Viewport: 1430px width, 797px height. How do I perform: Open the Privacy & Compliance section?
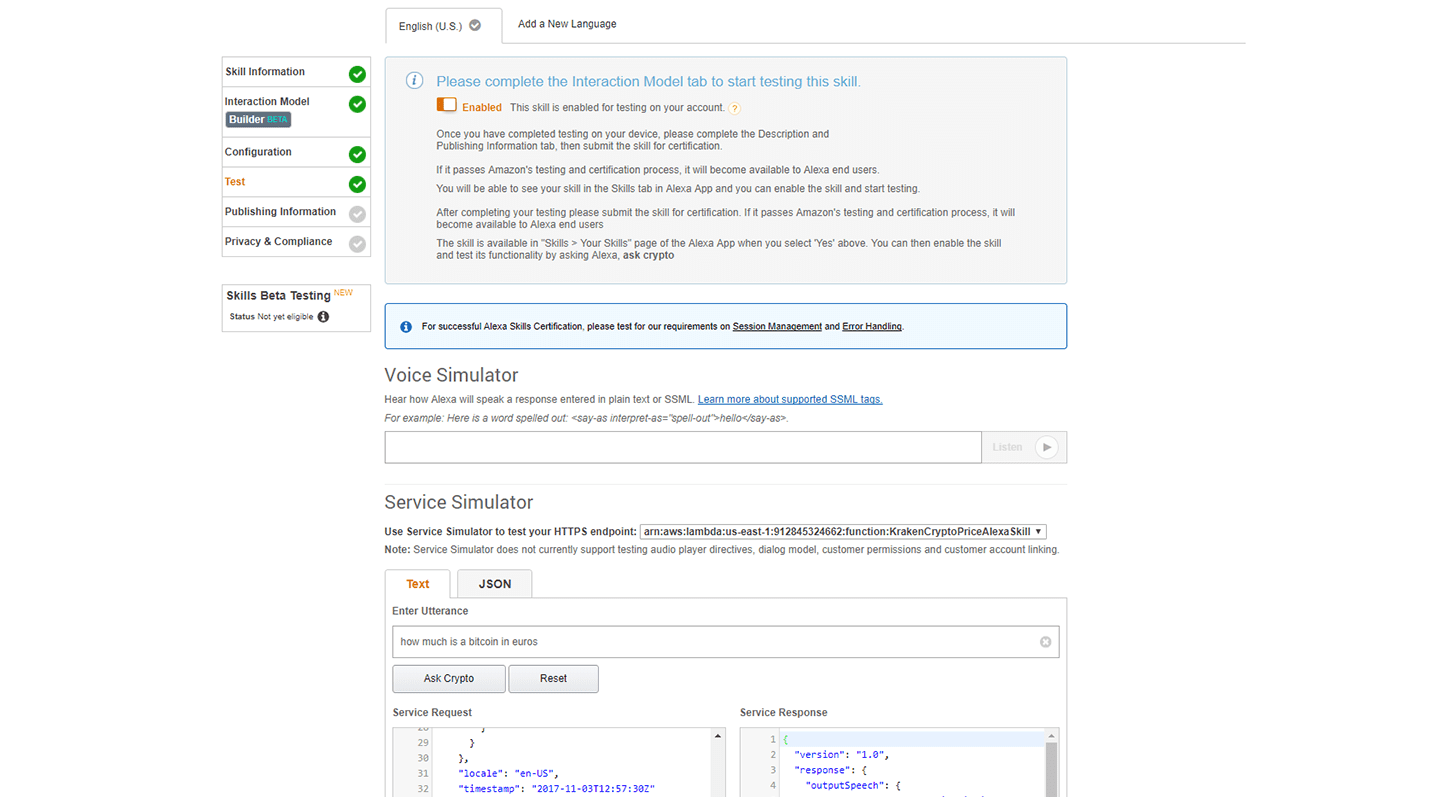coord(296,242)
